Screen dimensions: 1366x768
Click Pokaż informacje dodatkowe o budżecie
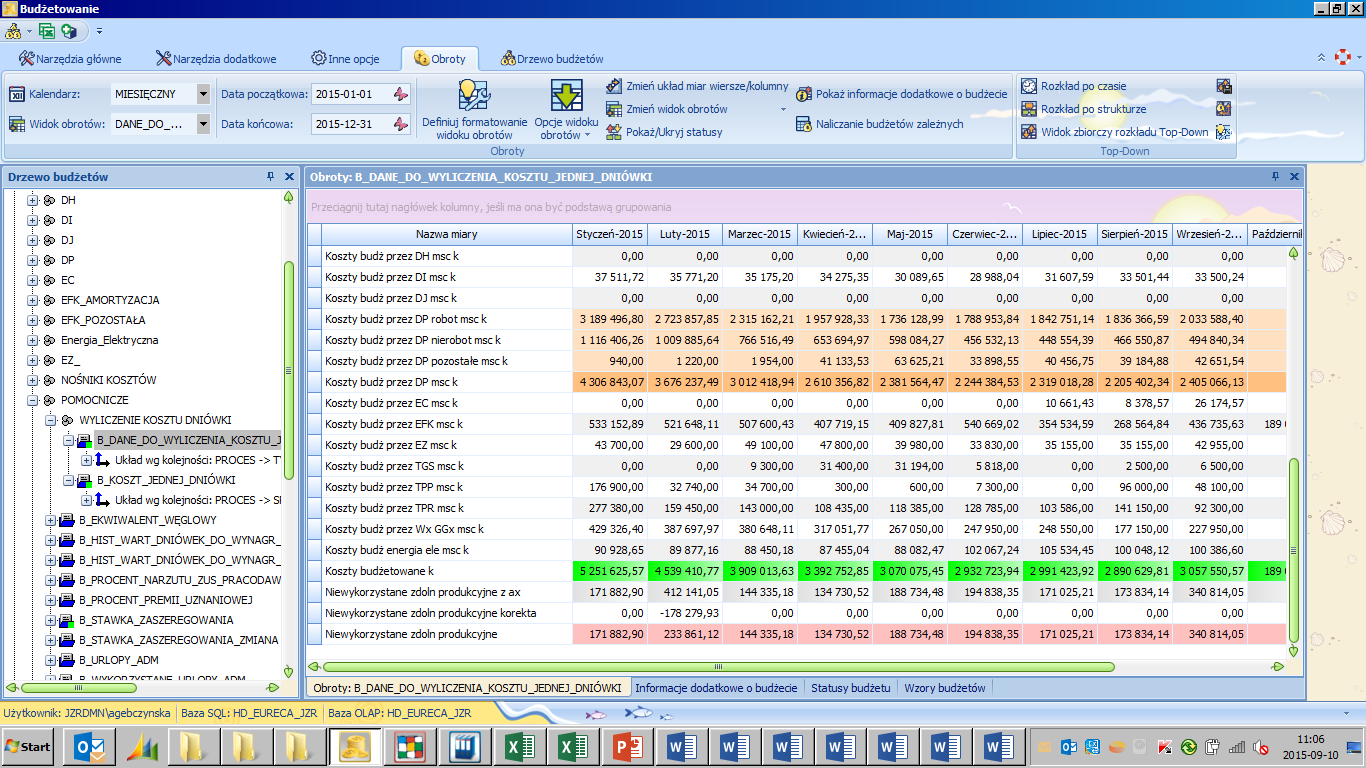pyautogui.click(x=902, y=94)
